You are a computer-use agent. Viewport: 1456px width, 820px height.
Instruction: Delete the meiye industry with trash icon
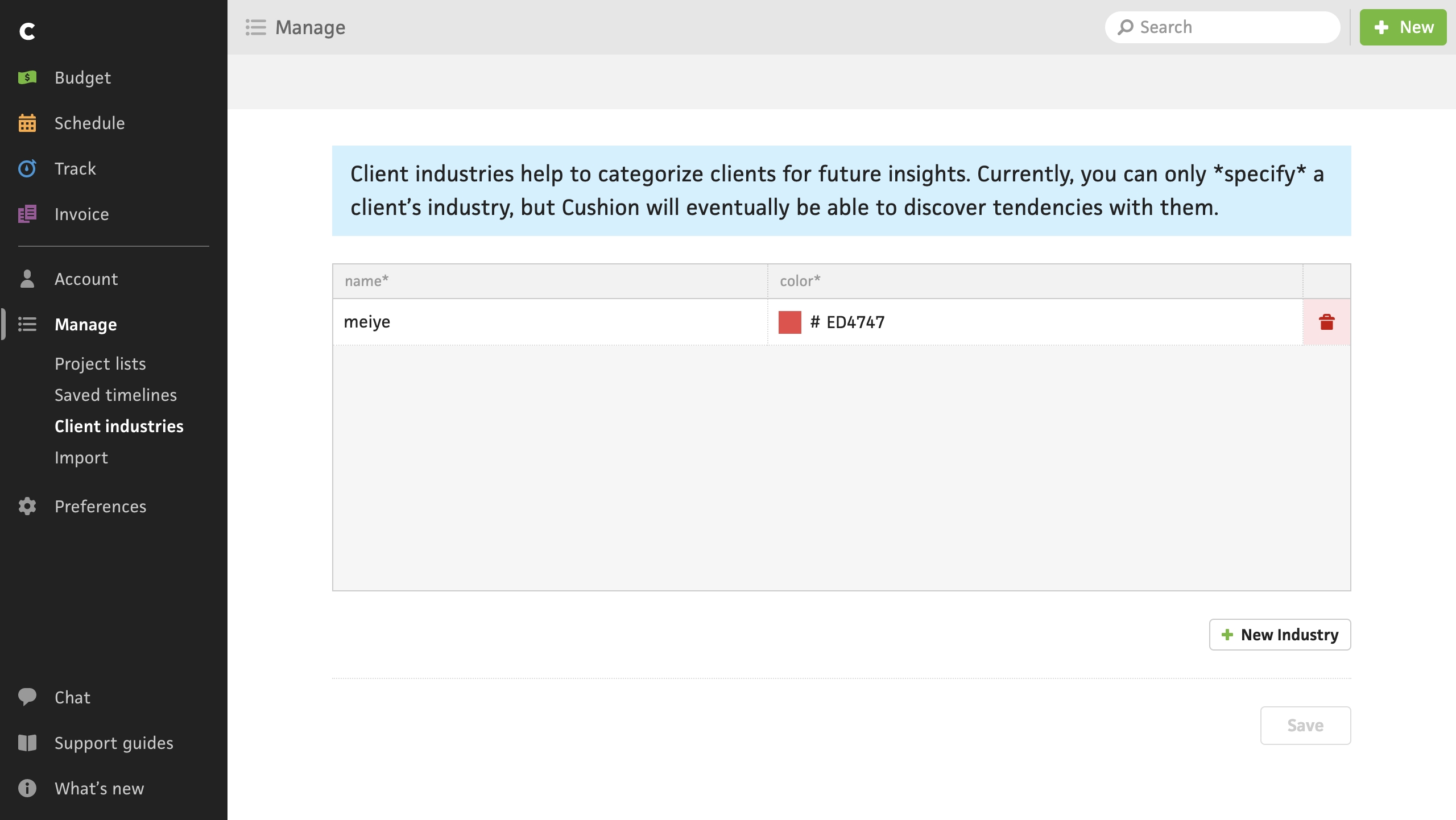coord(1326,322)
